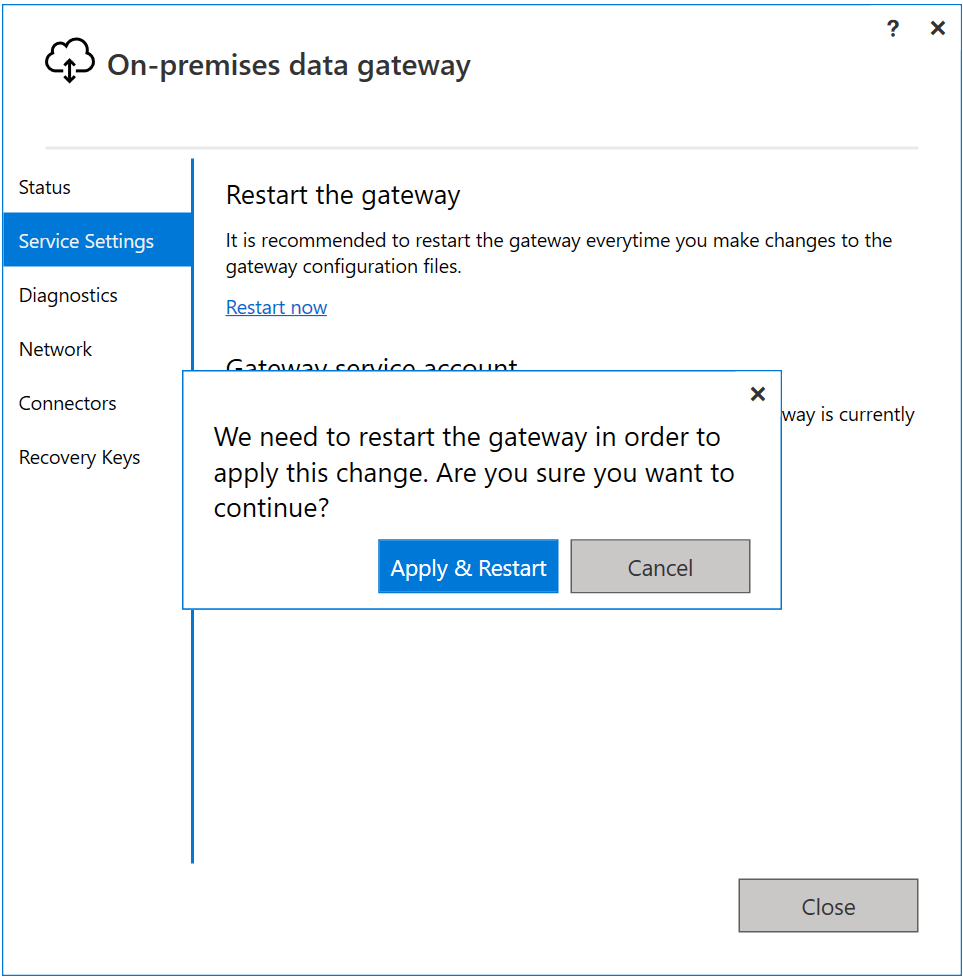Viewport: 963px width, 978px height.
Task: Open the Recovery Keys tab
Action: (80, 457)
